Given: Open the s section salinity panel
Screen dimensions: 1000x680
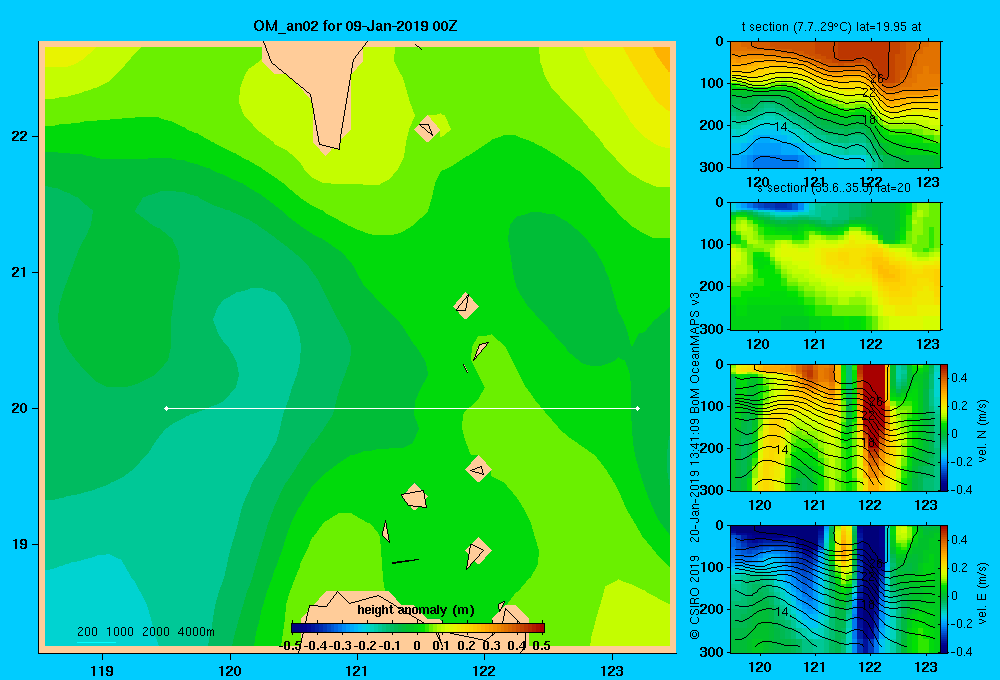Looking at the screenshot, I should pyautogui.click(x=835, y=266).
